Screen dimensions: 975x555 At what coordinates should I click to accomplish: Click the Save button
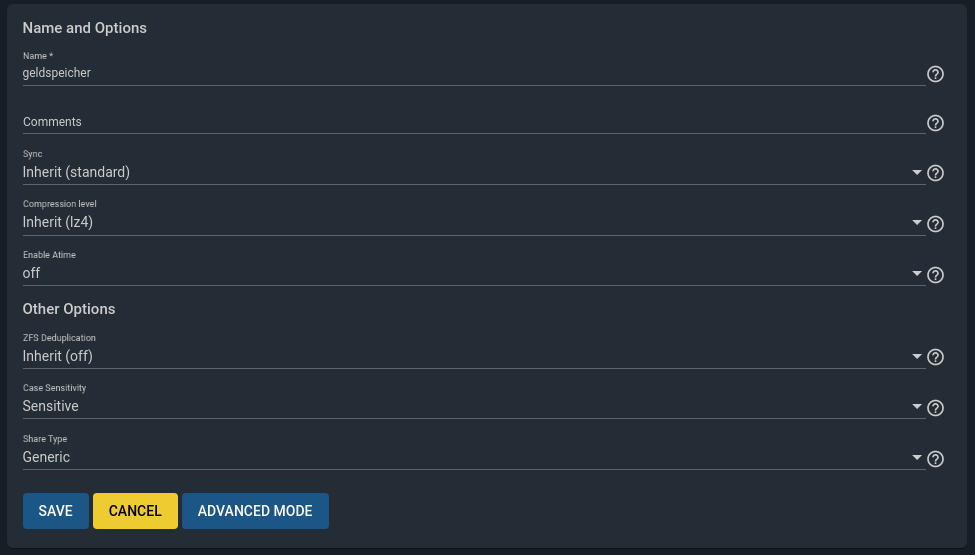click(55, 511)
